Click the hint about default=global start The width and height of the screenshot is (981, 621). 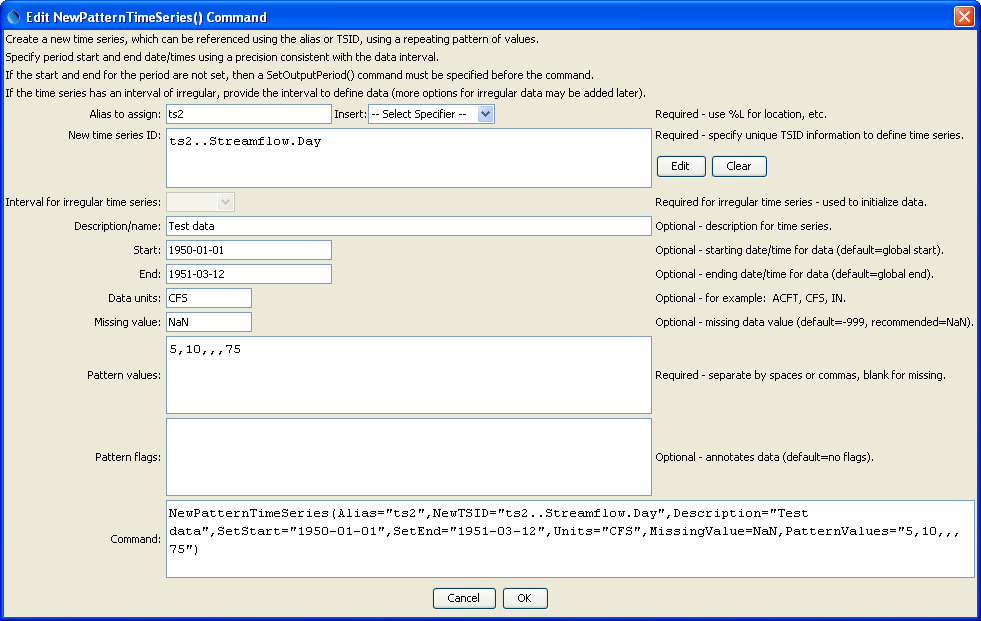pos(799,250)
